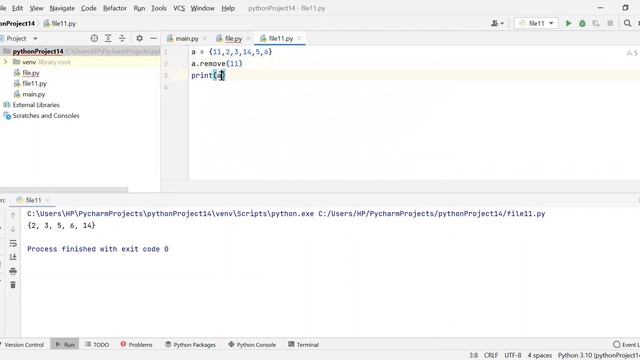
Task: Open the user account icon dropdown
Action: [497, 23]
